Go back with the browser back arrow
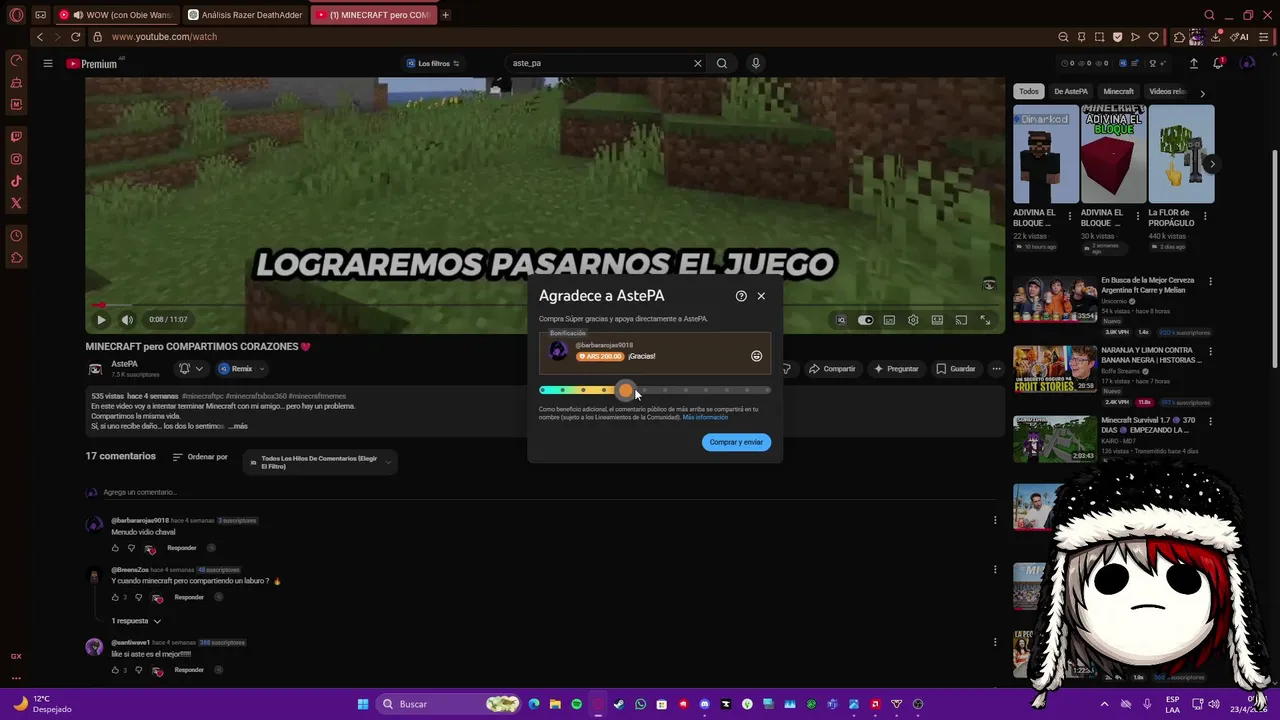Viewport: 1280px width, 720px height. click(40, 37)
